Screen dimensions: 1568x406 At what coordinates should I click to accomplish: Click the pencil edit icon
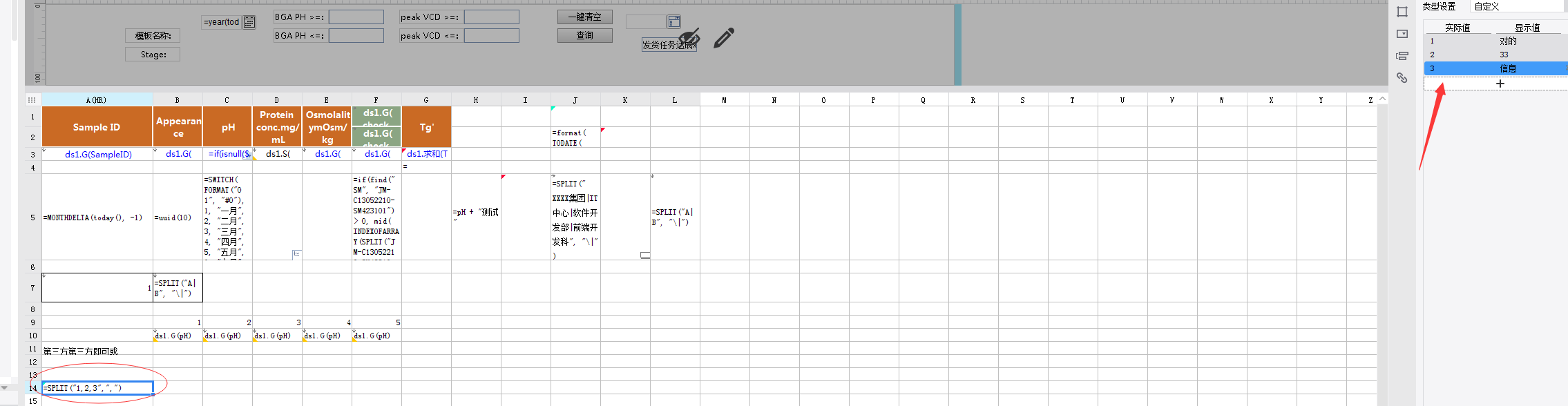[x=724, y=37]
